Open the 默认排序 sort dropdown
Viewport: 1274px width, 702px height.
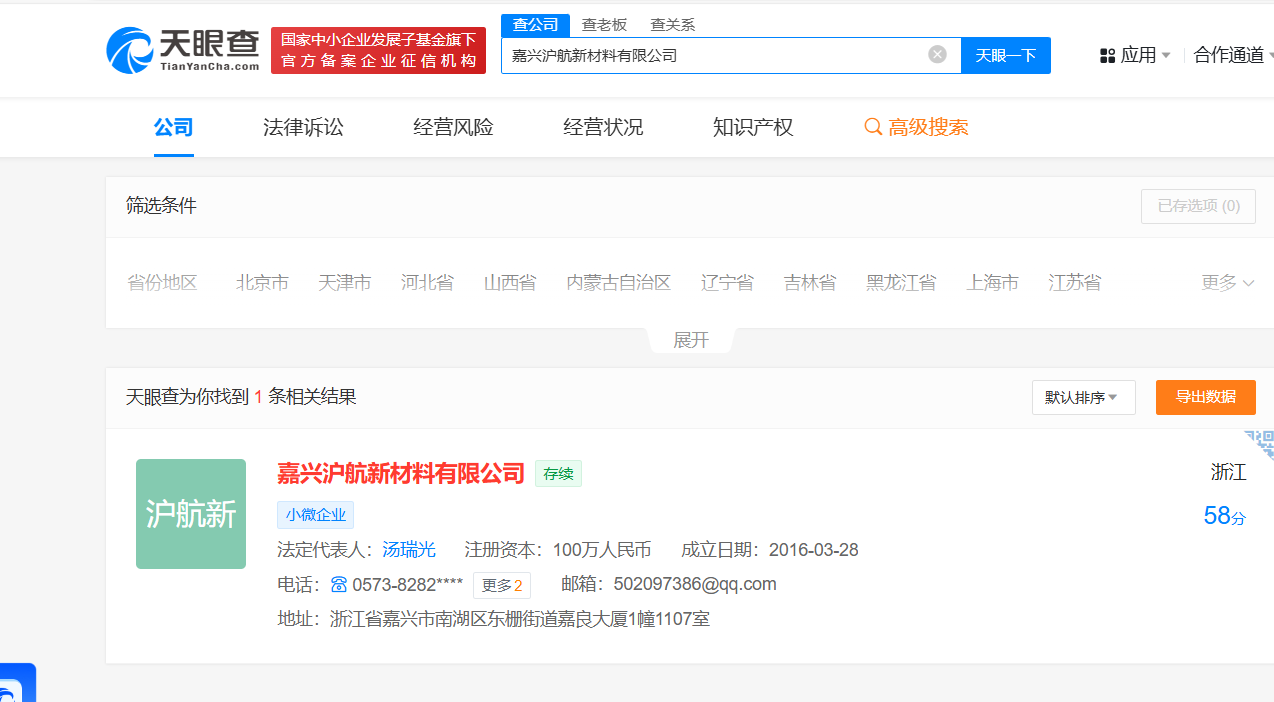coord(1084,397)
